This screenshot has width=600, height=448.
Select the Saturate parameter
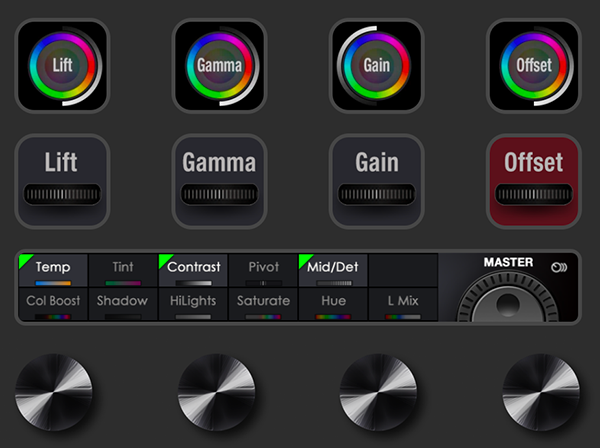[x=263, y=304]
